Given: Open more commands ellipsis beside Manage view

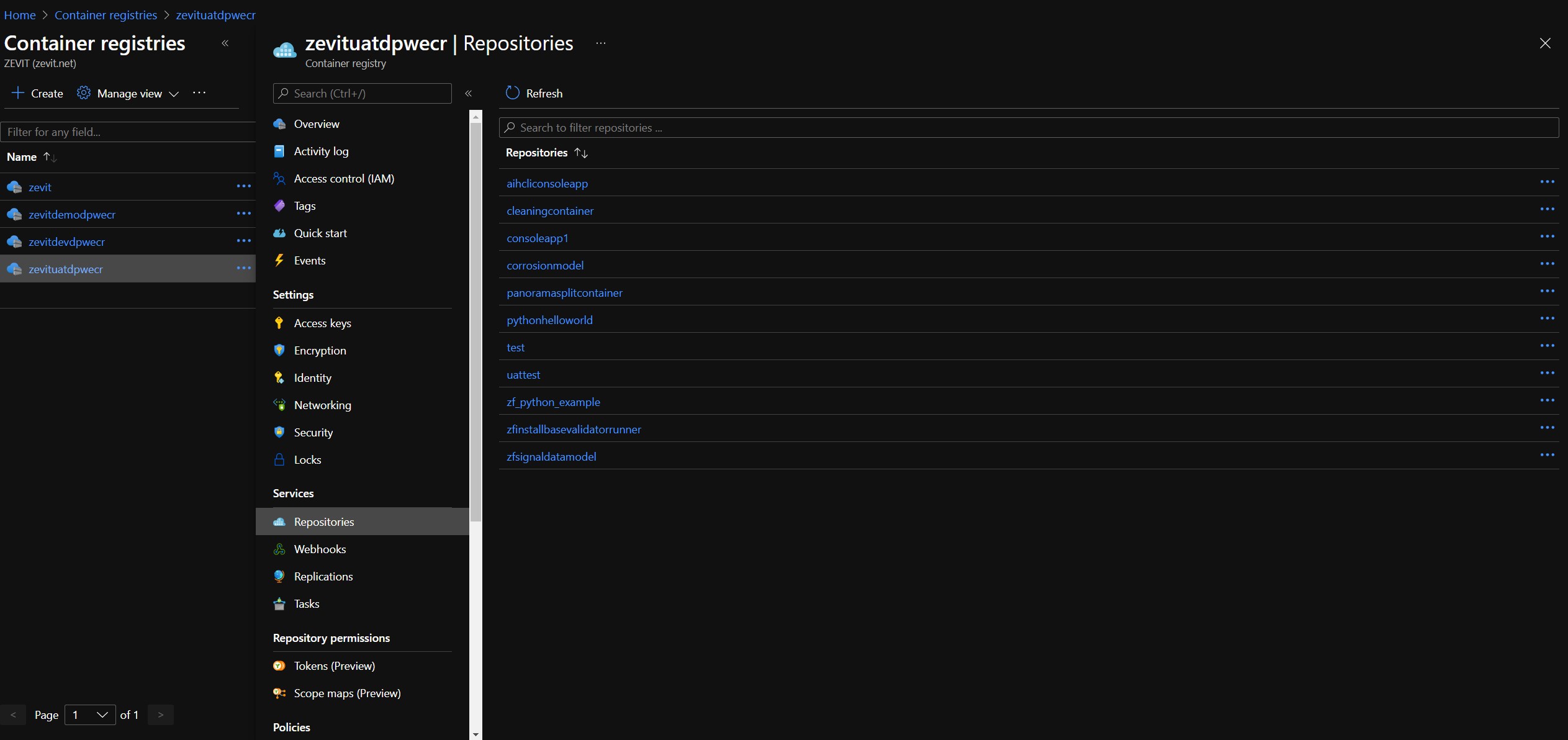Looking at the screenshot, I should [x=199, y=93].
